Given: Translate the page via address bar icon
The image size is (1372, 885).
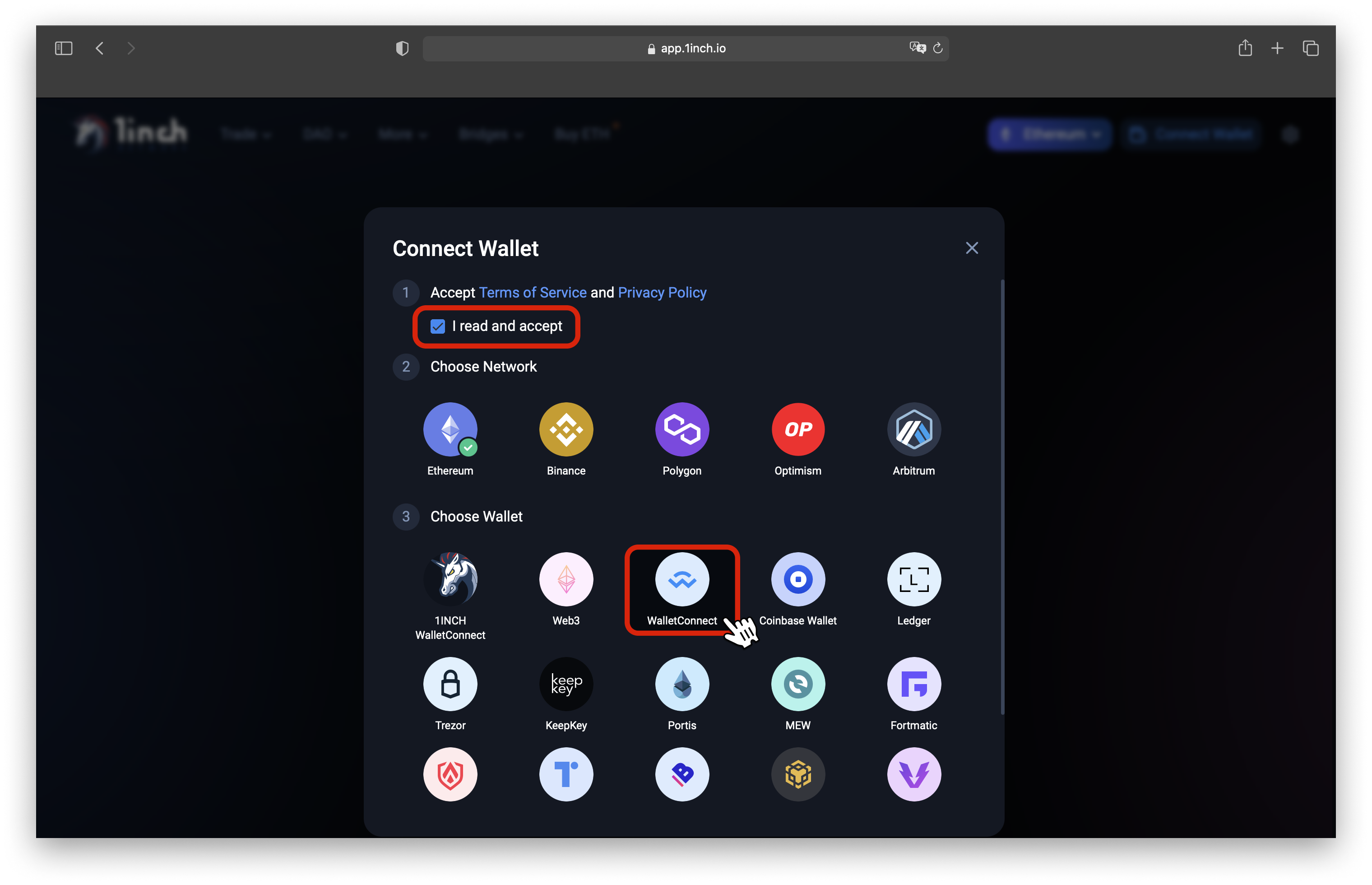Looking at the screenshot, I should point(917,48).
